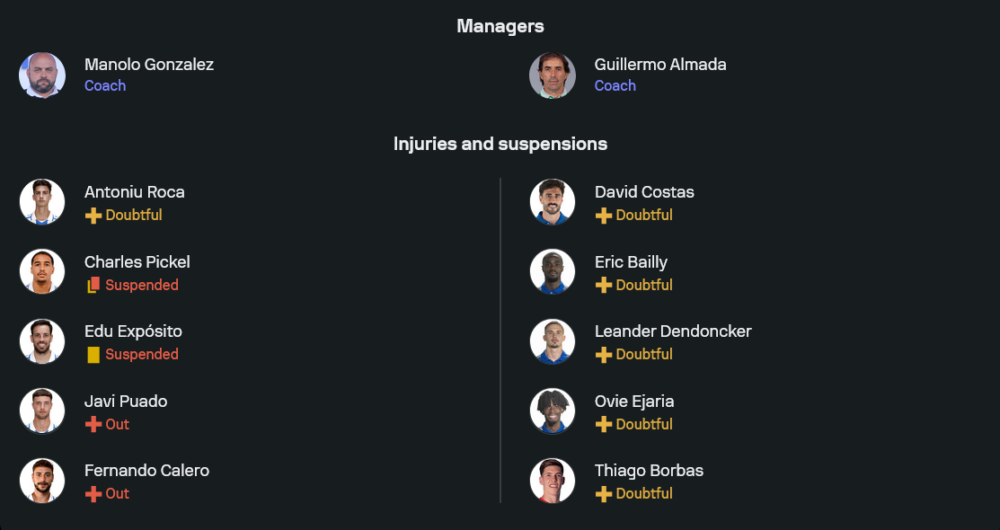1000x530 pixels.
Task: Click the doubtful cross icon under David Costas
Action: click(603, 215)
